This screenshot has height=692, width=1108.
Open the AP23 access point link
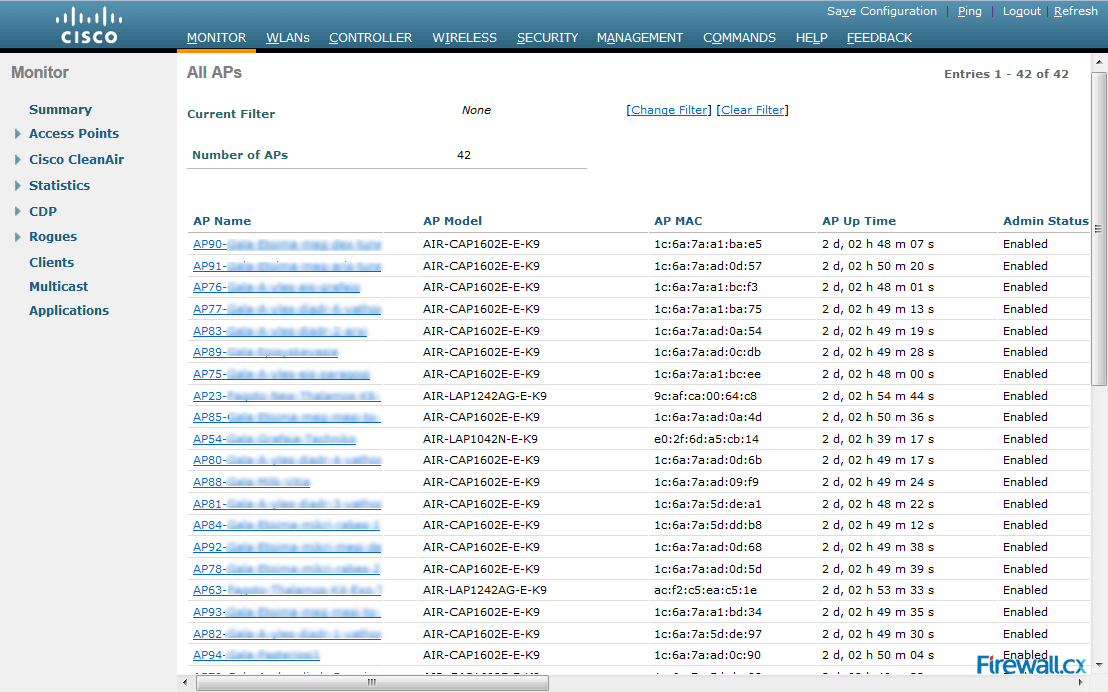click(287, 397)
